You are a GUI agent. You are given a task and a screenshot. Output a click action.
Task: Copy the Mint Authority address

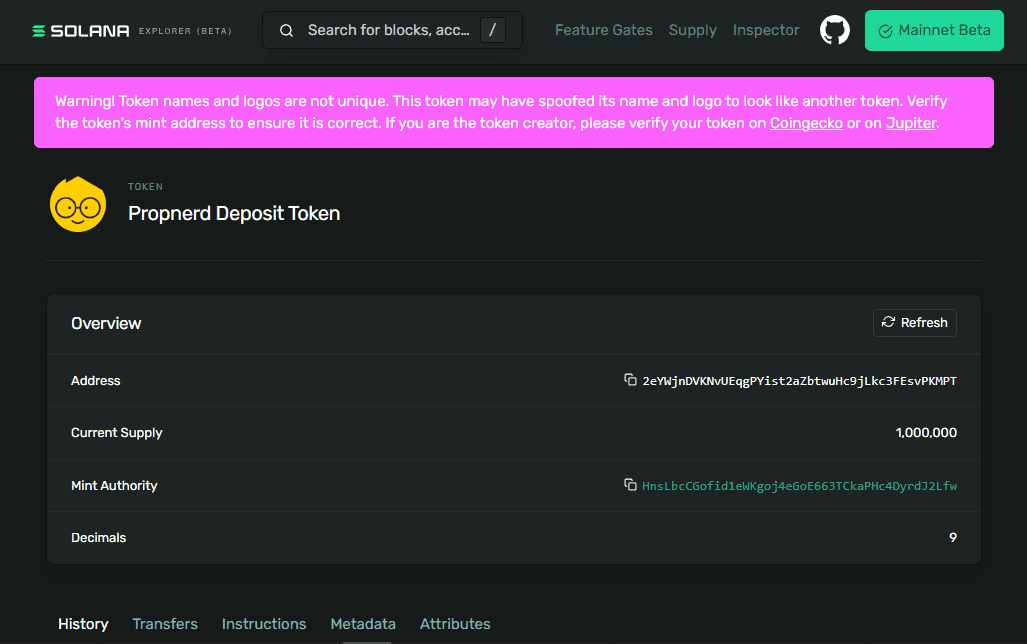coord(630,485)
